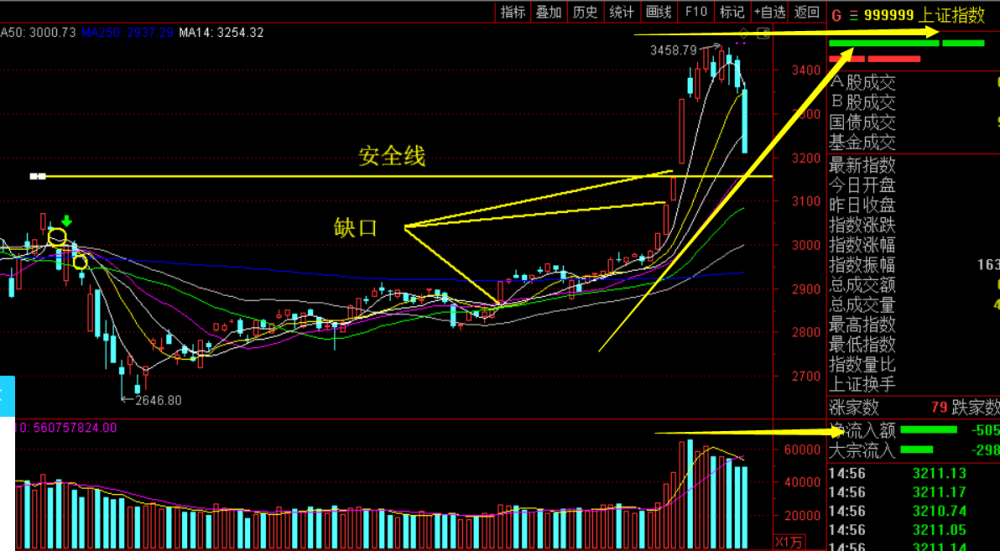Select the 最高指数 row
Image resolution: width=1000 pixels, height=551 pixels.
[913, 325]
